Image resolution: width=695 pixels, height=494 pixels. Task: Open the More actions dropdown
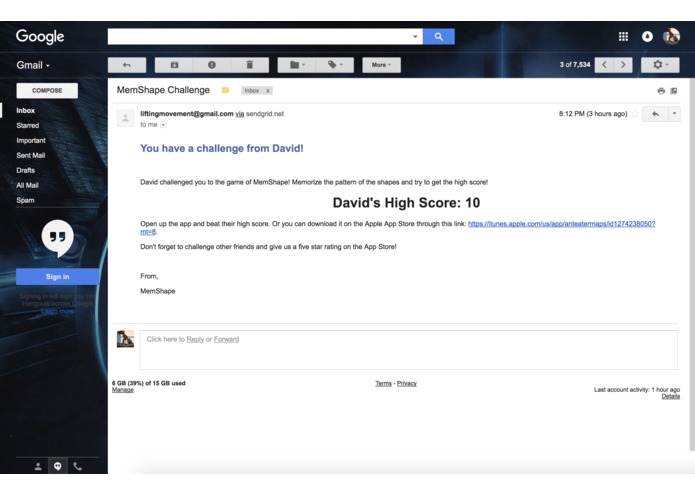(381, 65)
